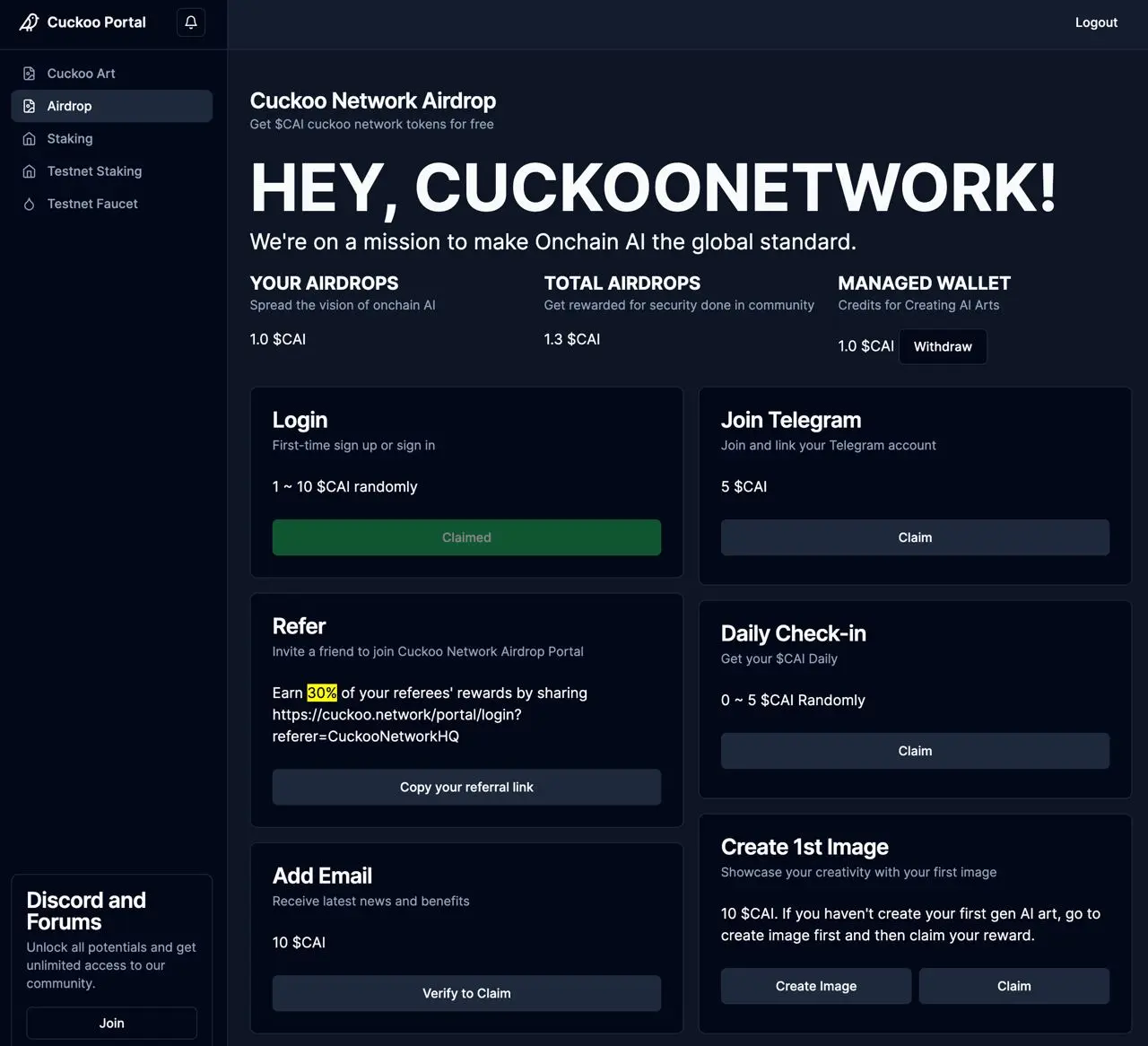Click the HEY, CUCKOONETWORK! headline
Screen dimensions: 1148x1046
point(654,187)
